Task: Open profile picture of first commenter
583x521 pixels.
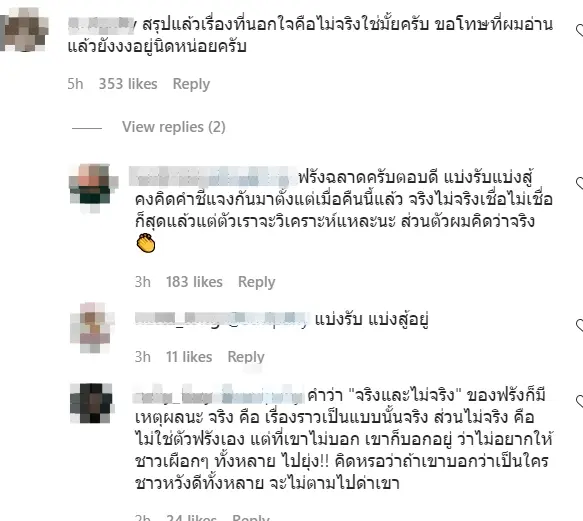Action: 24,29
